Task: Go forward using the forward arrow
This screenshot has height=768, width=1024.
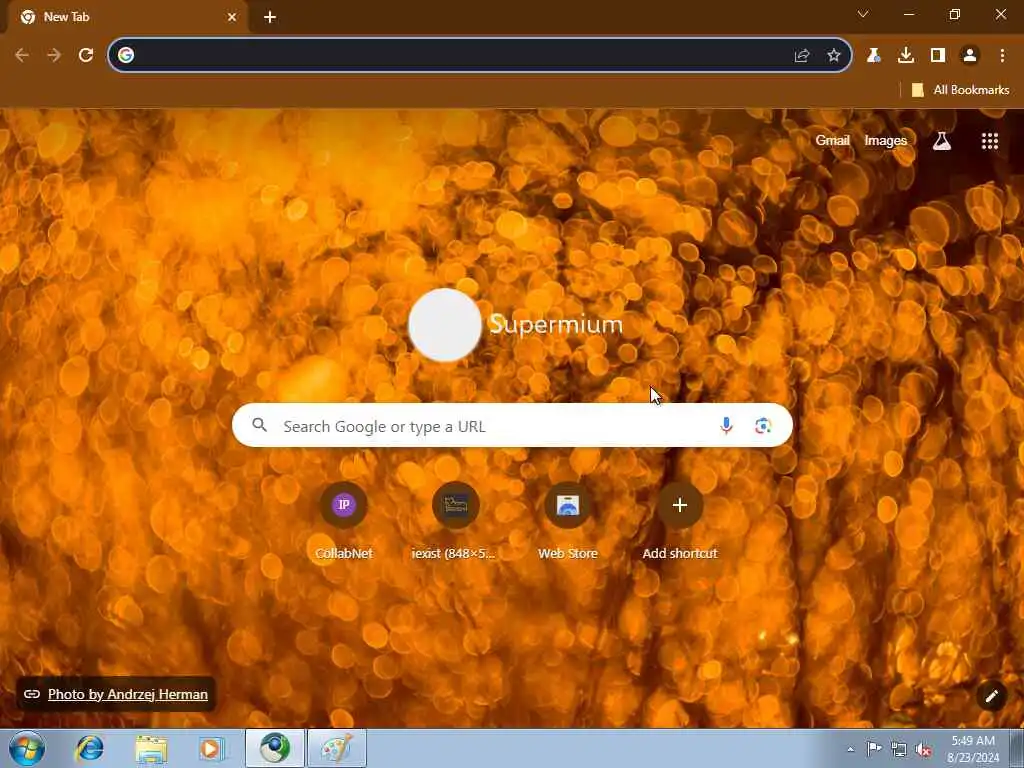Action: tap(54, 56)
